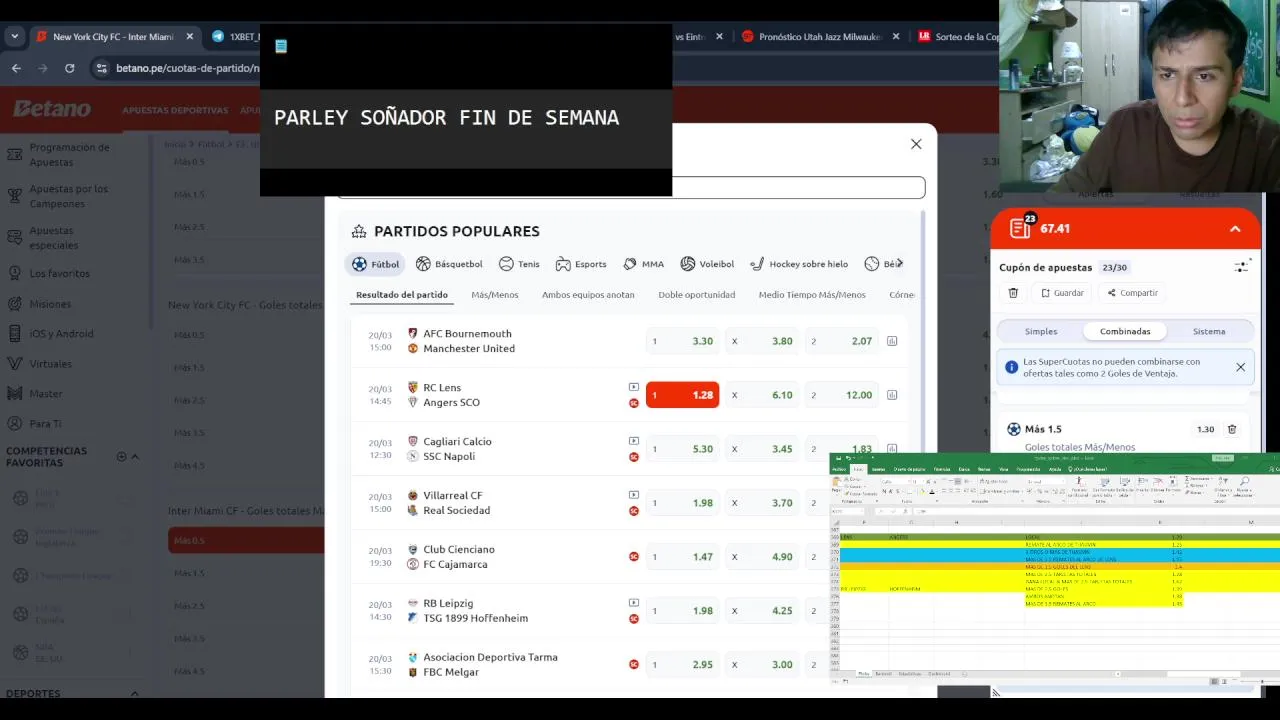1280x720 pixels.
Task: Open statistics icon for Bournemouth match
Action: click(892, 341)
